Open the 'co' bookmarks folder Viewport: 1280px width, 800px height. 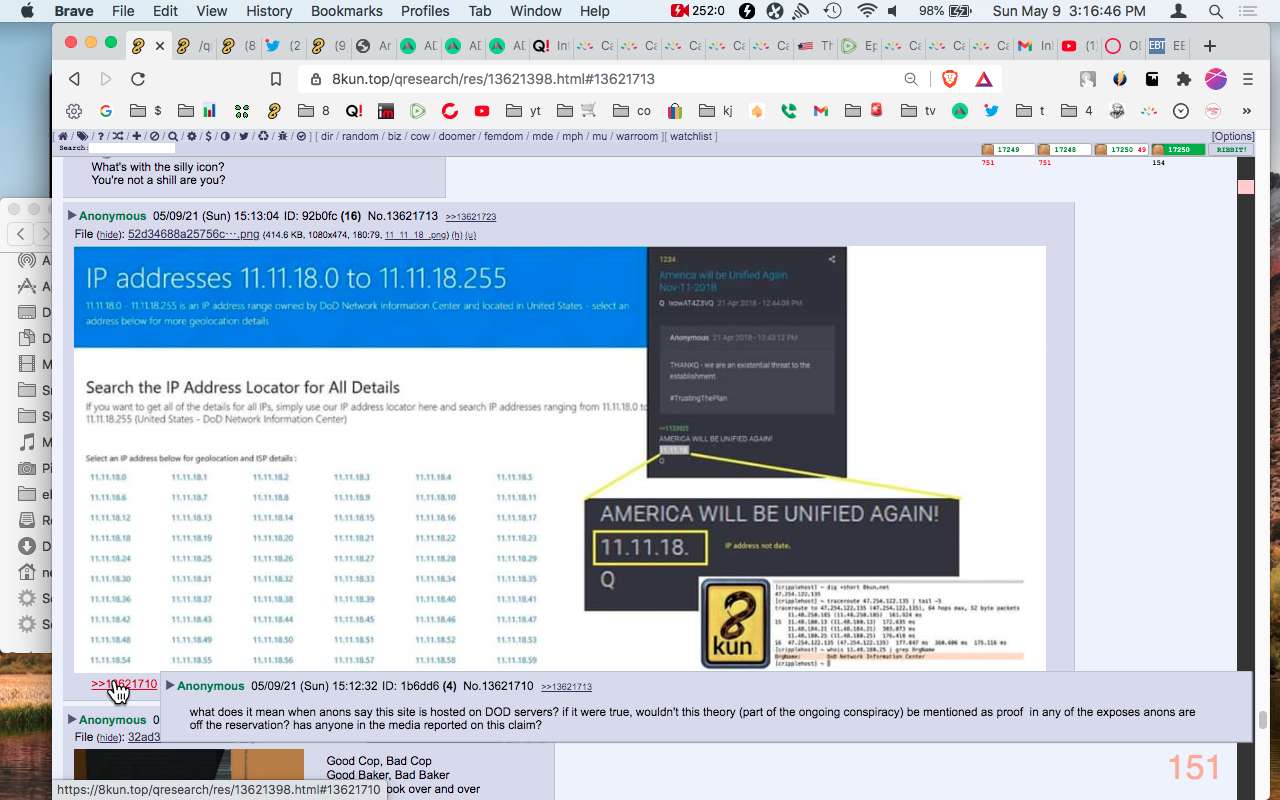(632, 111)
